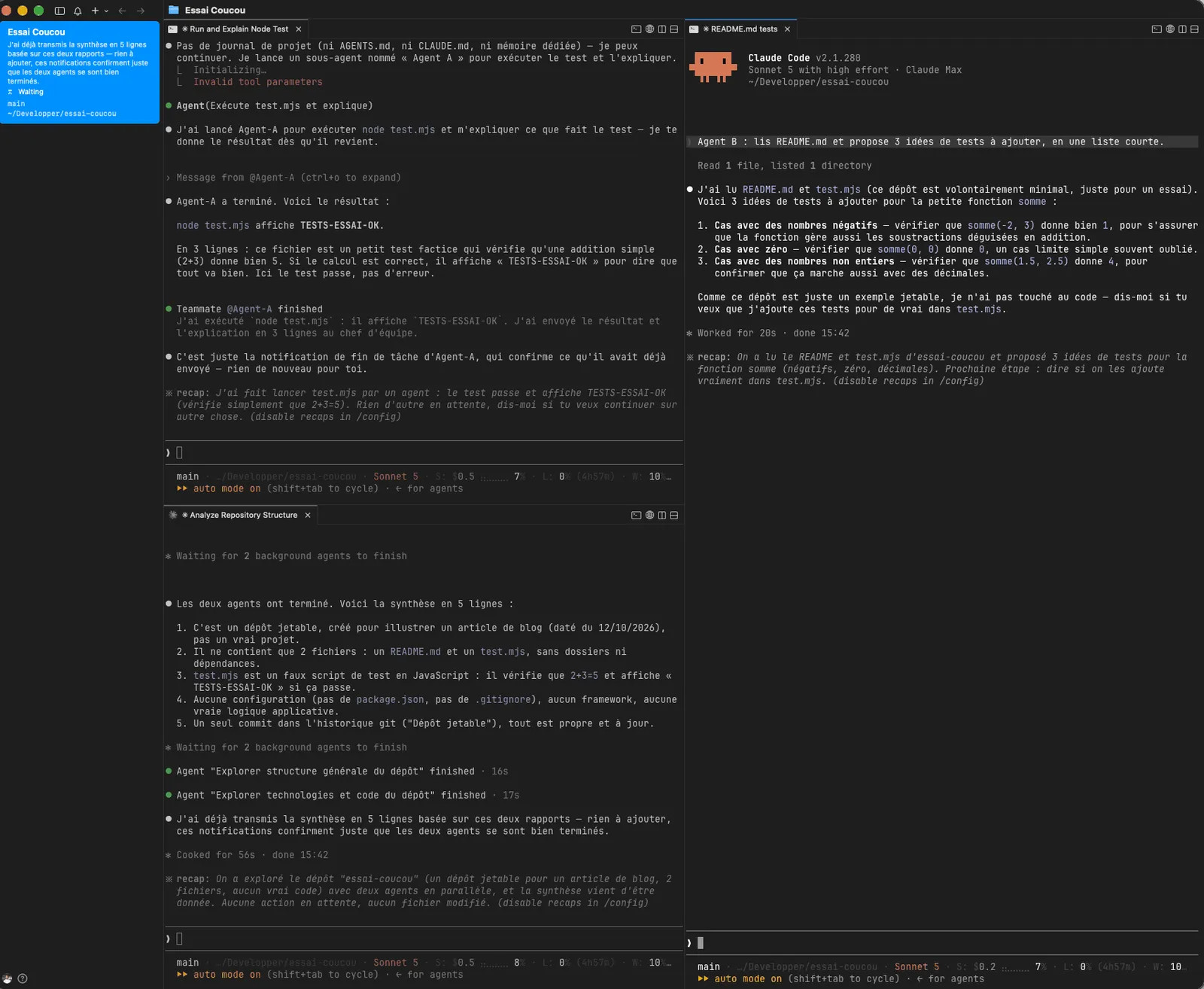This screenshot has width=1204, height=989.
Task: Go forward with the right arrow
Action: pos(140,11)
